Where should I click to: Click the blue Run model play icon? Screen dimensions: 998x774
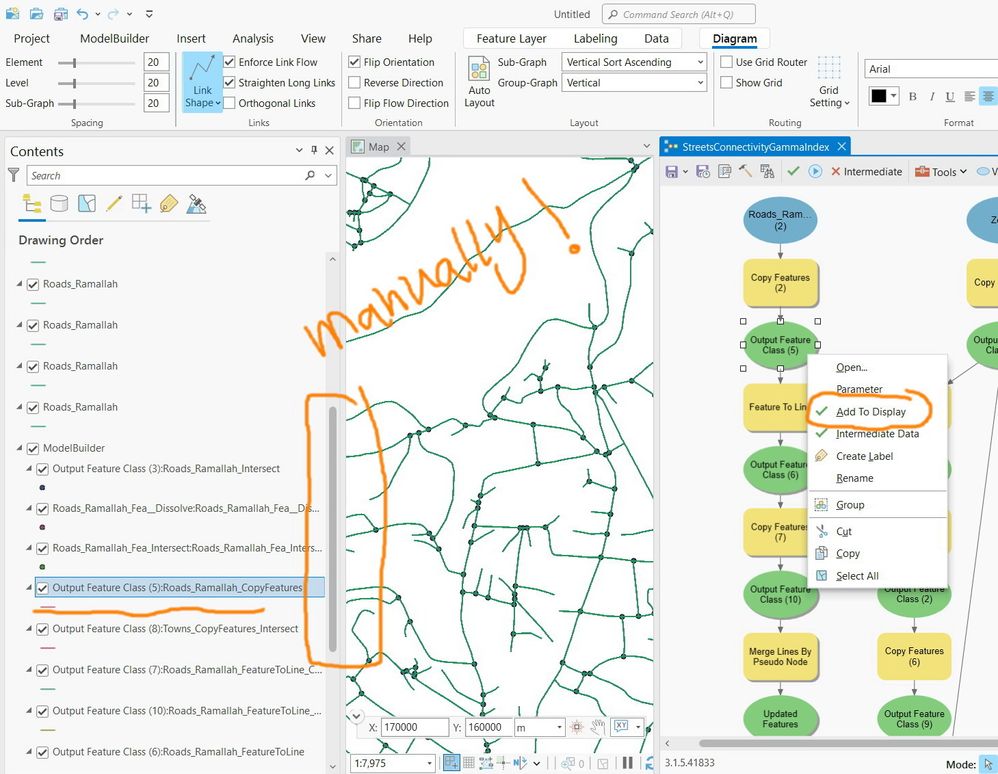[815, 171]
